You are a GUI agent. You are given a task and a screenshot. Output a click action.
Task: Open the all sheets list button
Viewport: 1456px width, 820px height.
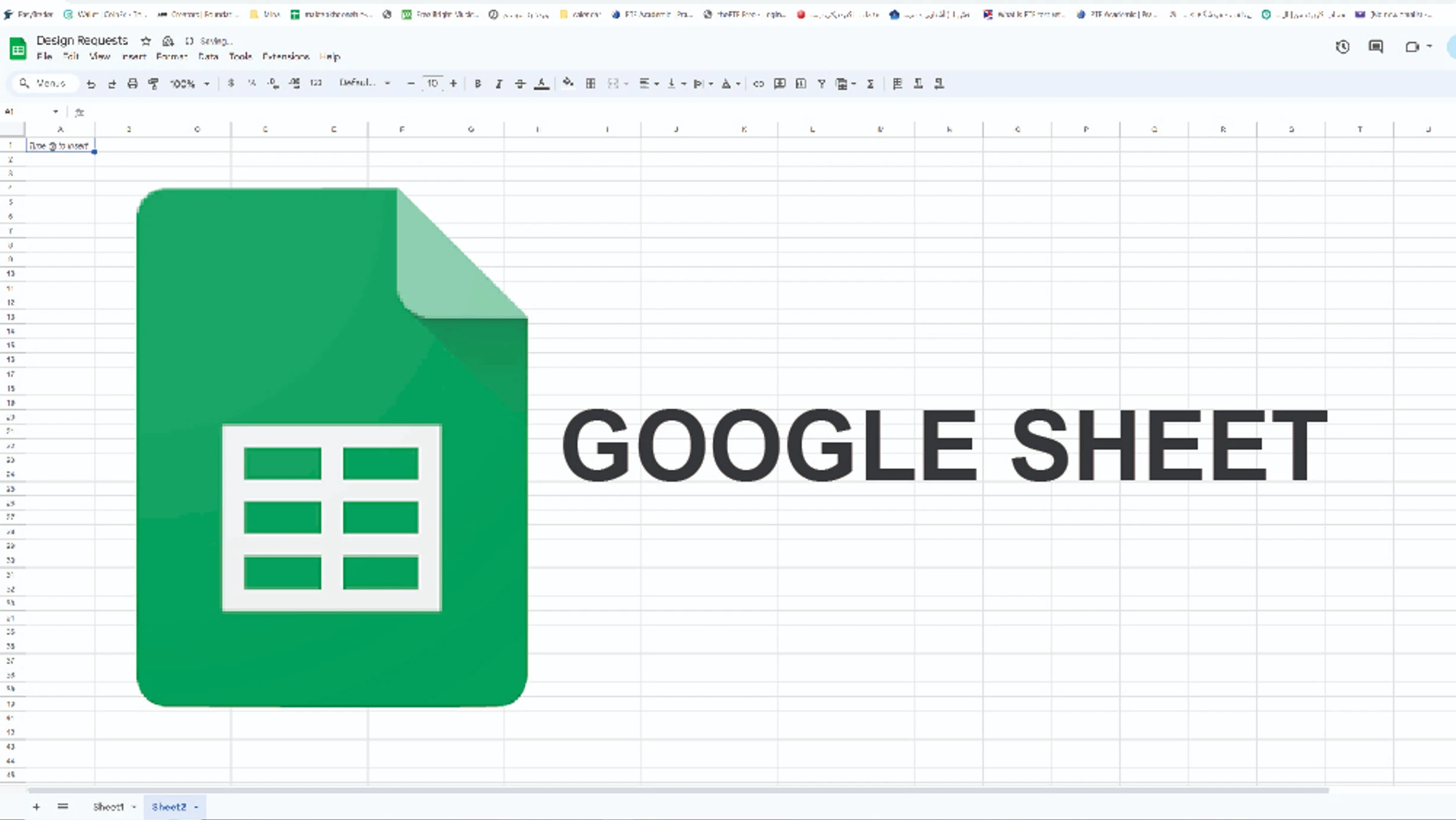(x=62, y=807)
